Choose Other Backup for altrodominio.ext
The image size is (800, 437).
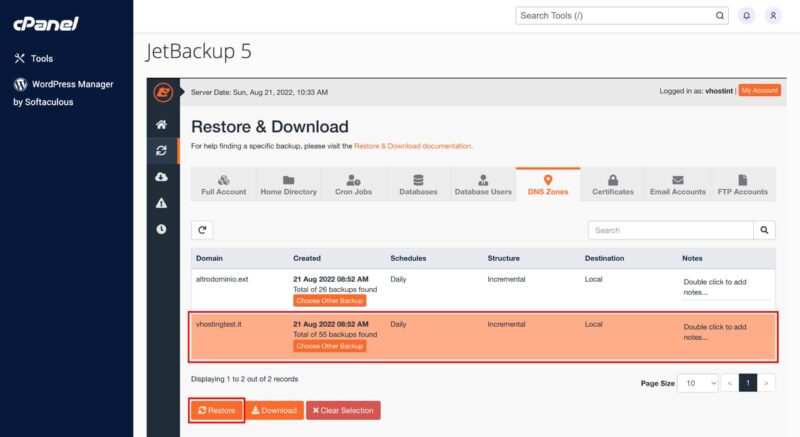330,301
